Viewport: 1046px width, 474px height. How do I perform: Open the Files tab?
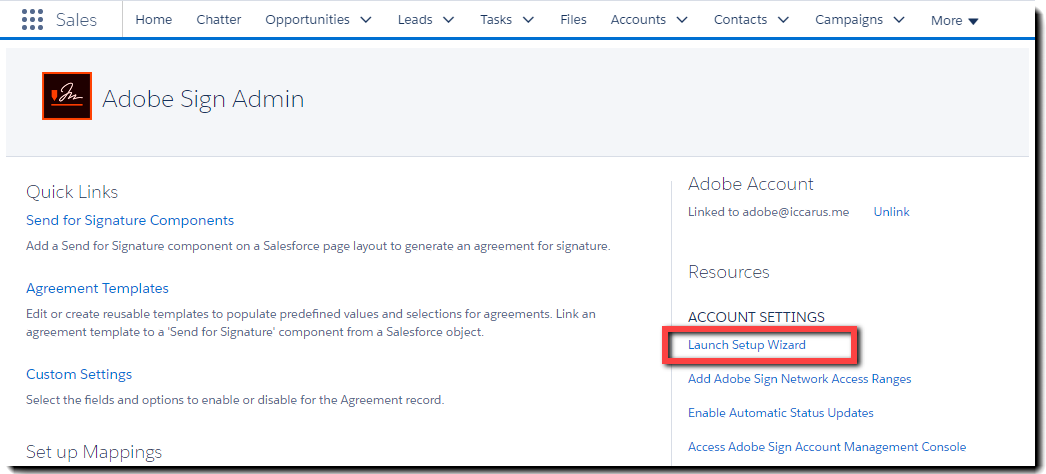click(x=573, y=20)
